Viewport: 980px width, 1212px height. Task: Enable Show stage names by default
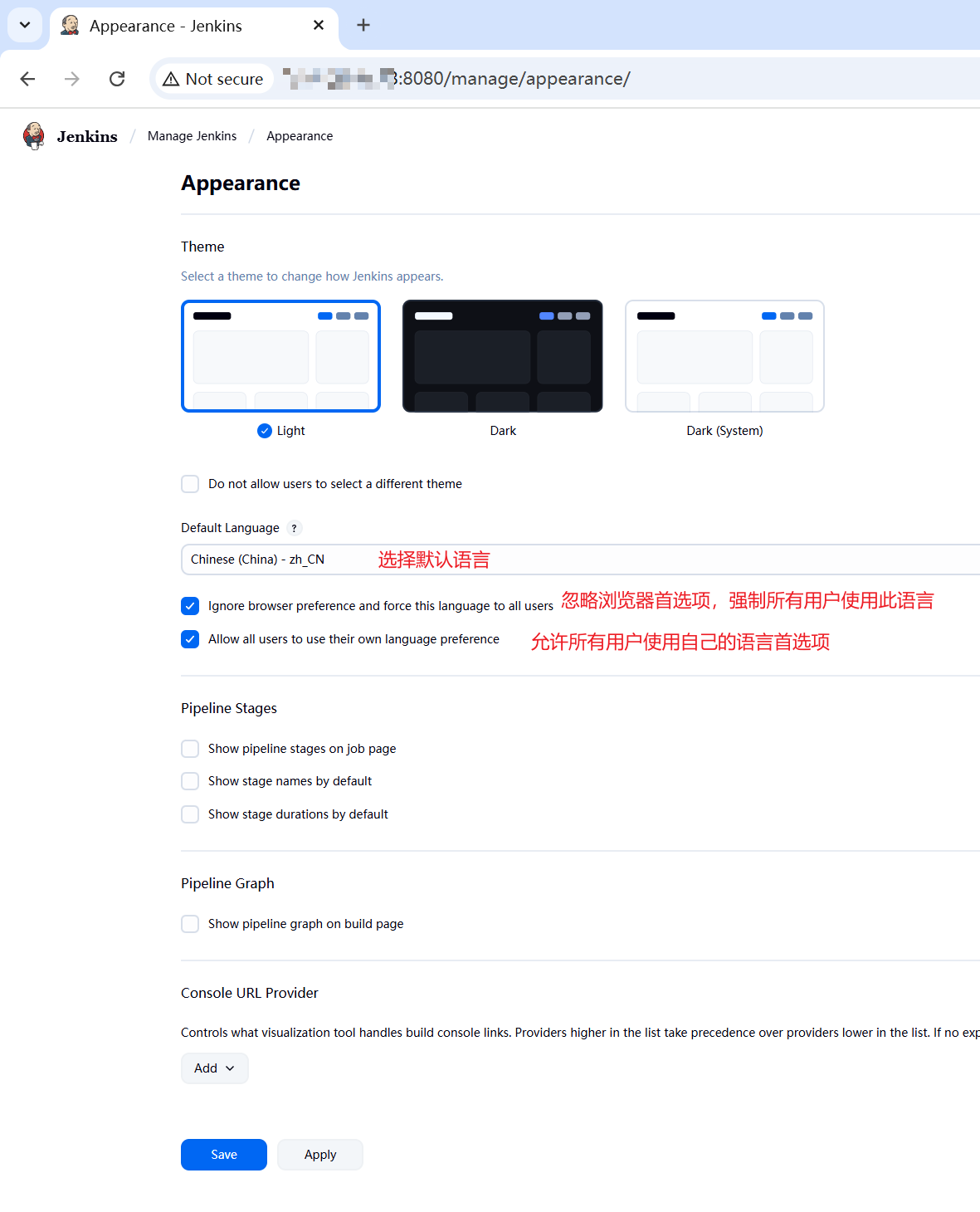pyautogui.click(x=190, y=781)
